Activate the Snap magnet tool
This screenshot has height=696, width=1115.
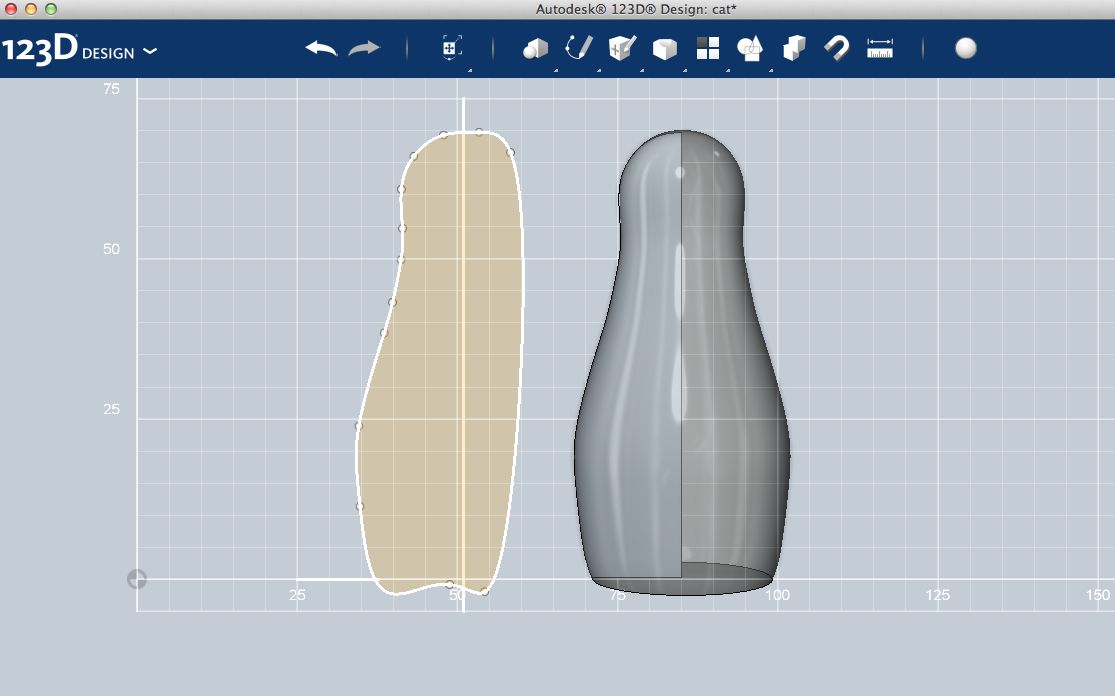pos(836,48)
